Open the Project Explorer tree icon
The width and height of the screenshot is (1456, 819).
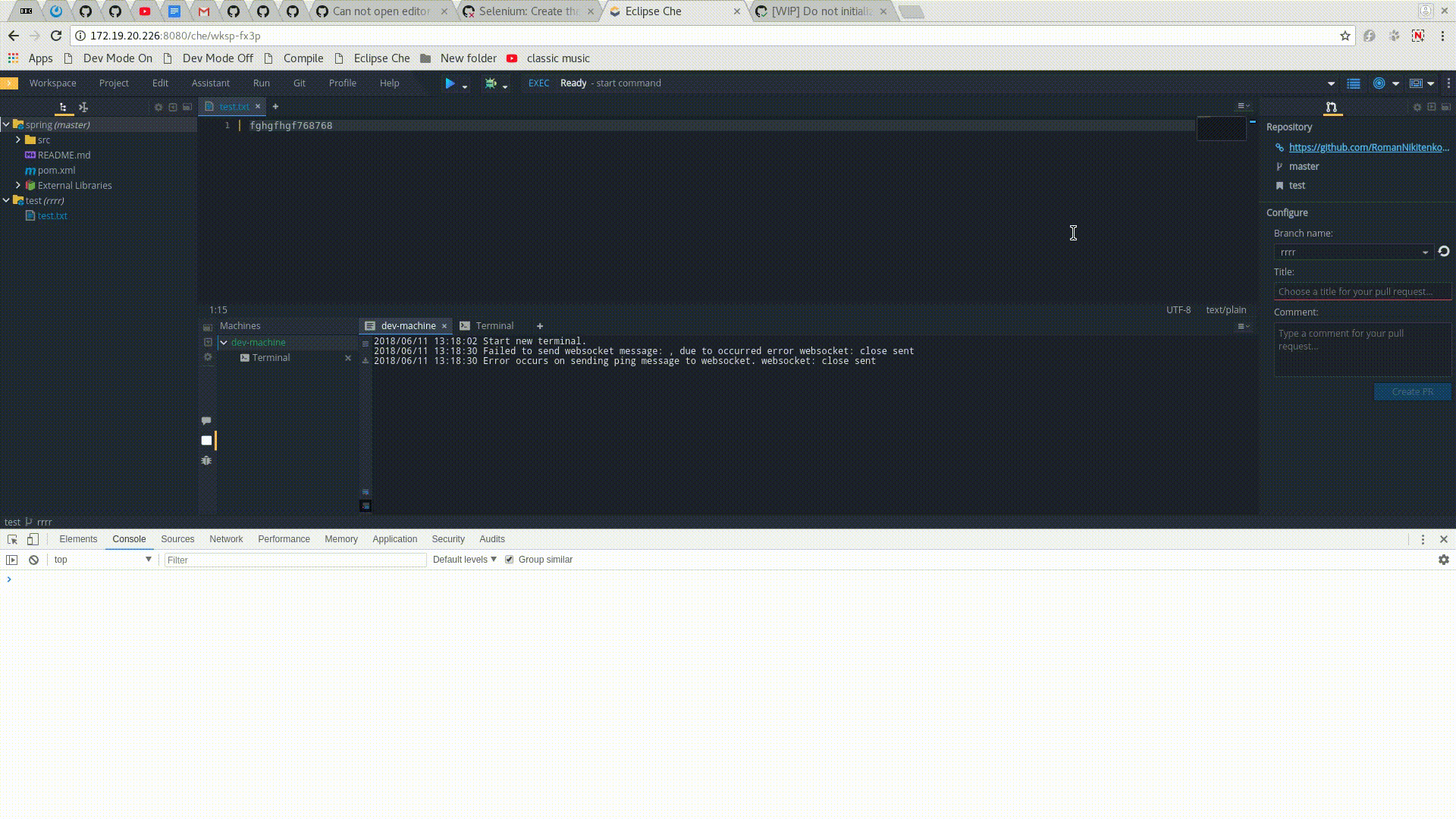(63, 107)
